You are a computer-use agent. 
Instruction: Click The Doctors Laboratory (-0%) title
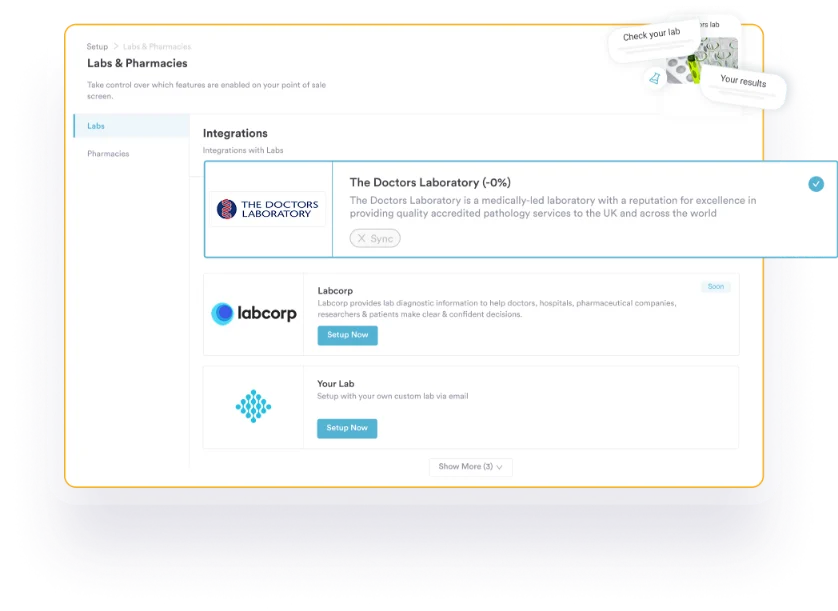(x=430, y=183)
